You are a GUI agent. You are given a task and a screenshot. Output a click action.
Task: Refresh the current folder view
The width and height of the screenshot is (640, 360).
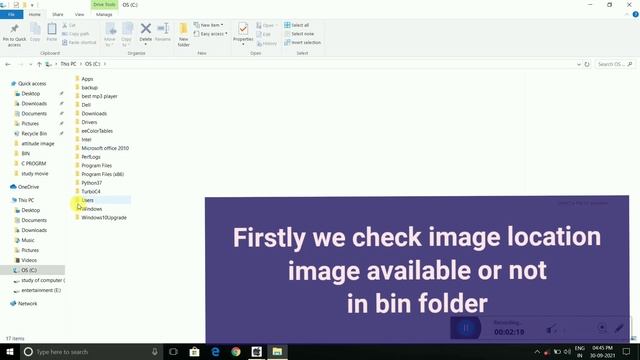coord(587,64)
